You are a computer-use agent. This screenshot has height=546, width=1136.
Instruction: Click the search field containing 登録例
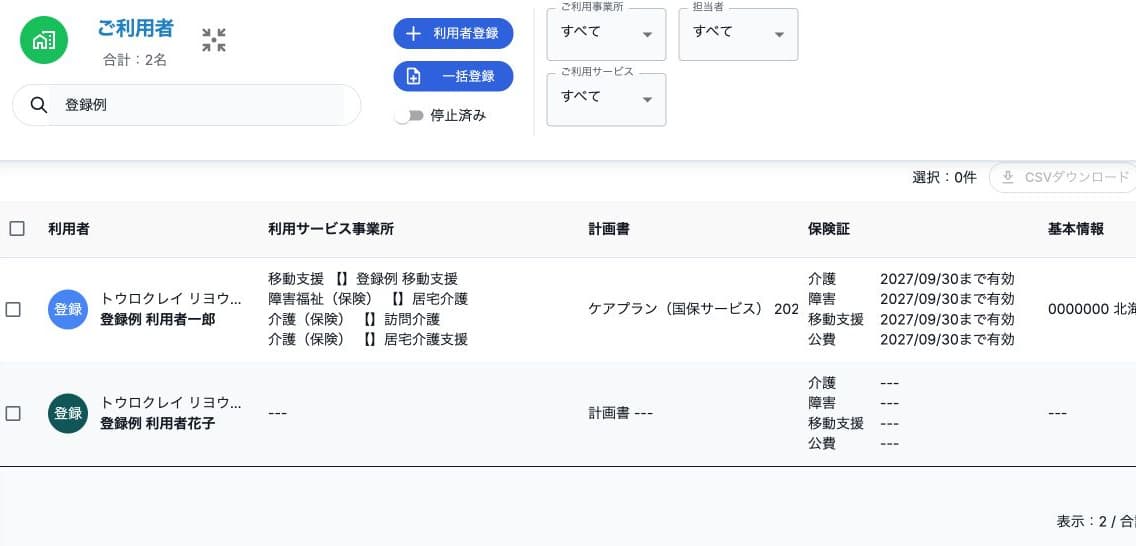point(187,105)
